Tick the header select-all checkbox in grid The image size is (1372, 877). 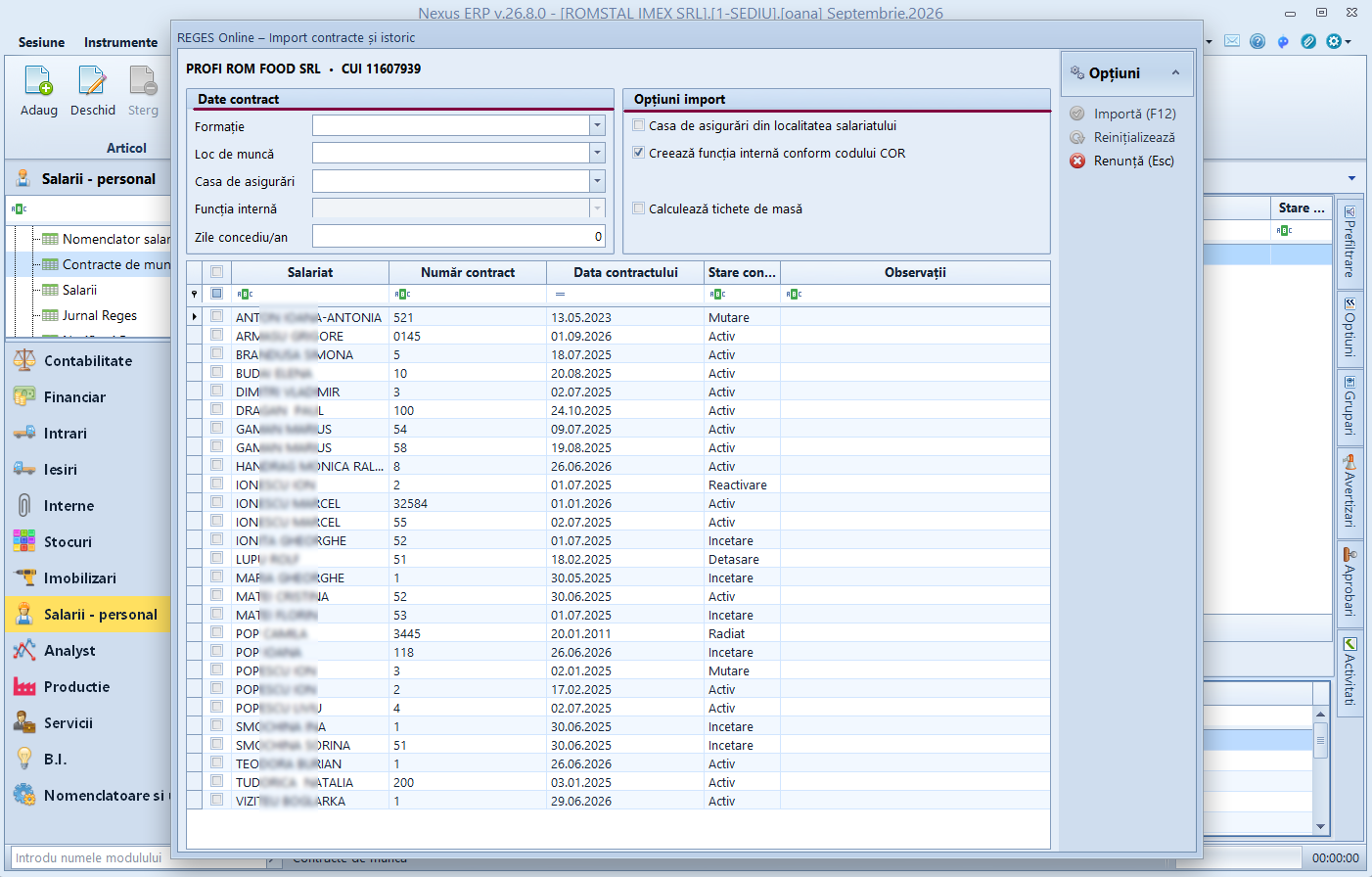(x=216, y=272)
